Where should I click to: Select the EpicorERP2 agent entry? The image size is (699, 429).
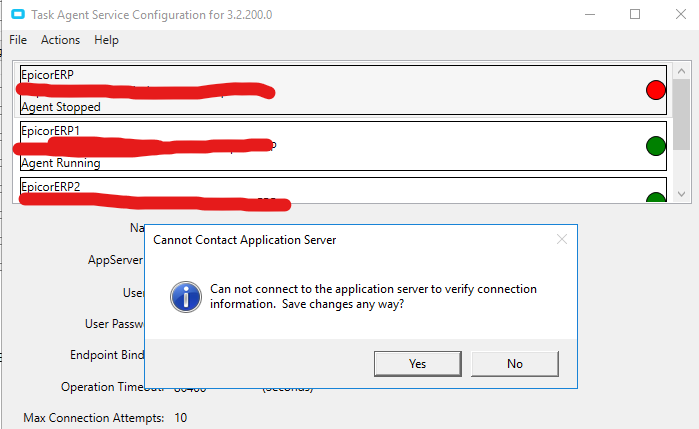pos(330,190)
